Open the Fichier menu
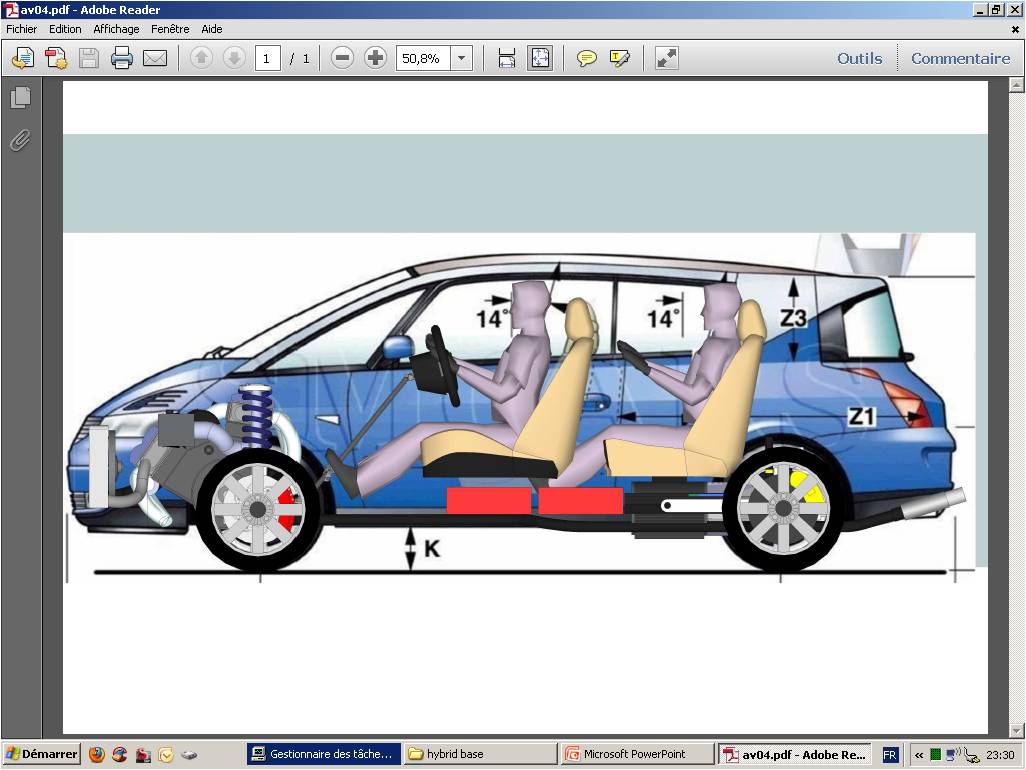1026x770 pixels. click(x=21, y=29)
